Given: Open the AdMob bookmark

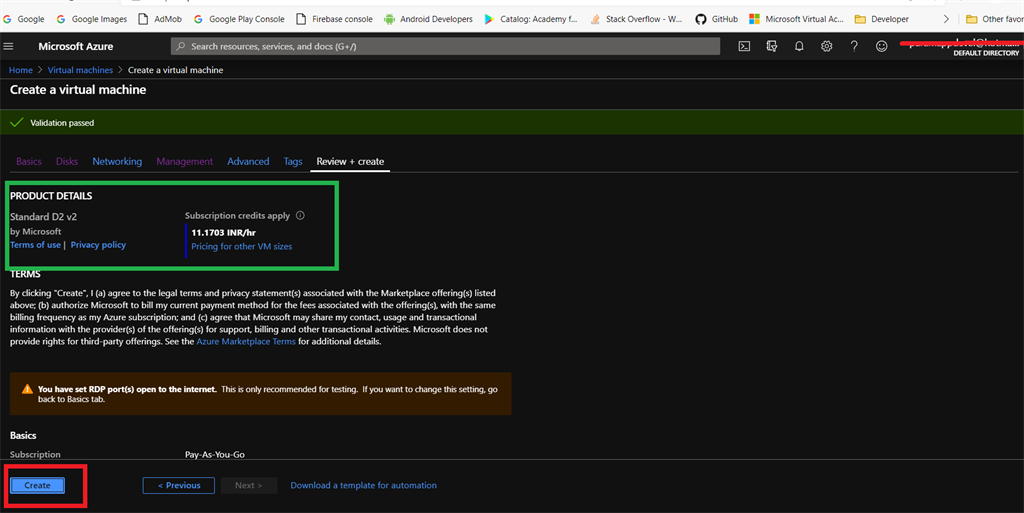Looking at the screenshot, I should click(x=160, y=19).
